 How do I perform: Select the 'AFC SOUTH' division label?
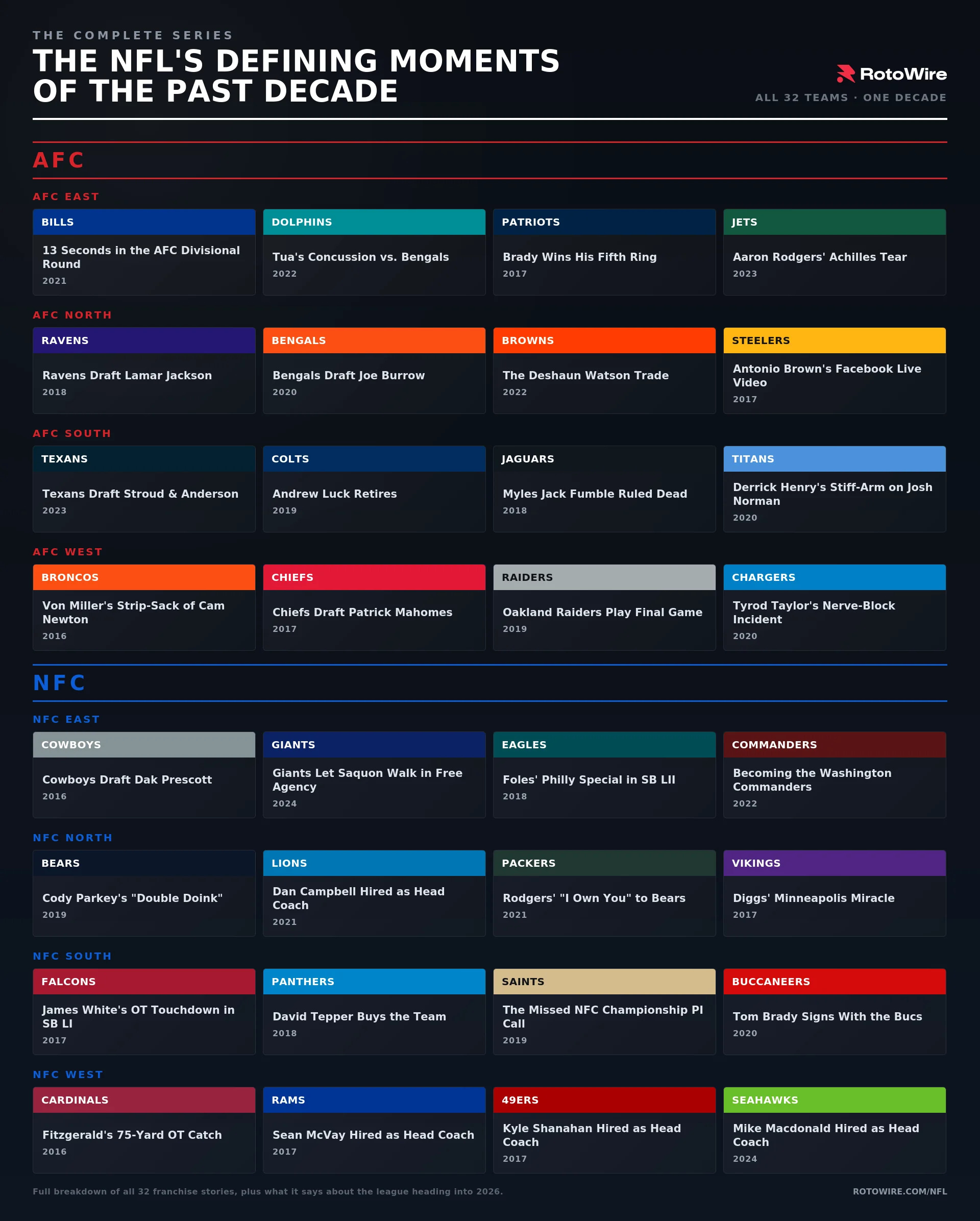point(72,433)
